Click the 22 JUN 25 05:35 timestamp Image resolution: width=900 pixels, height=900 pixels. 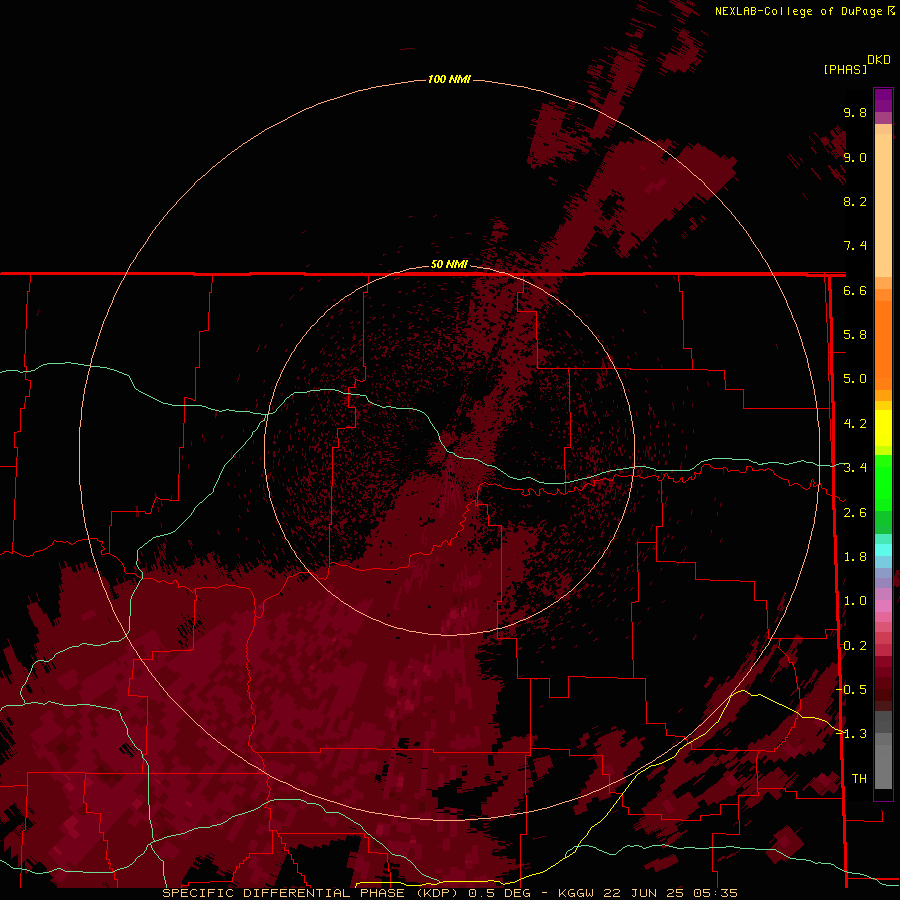[670, 893]
